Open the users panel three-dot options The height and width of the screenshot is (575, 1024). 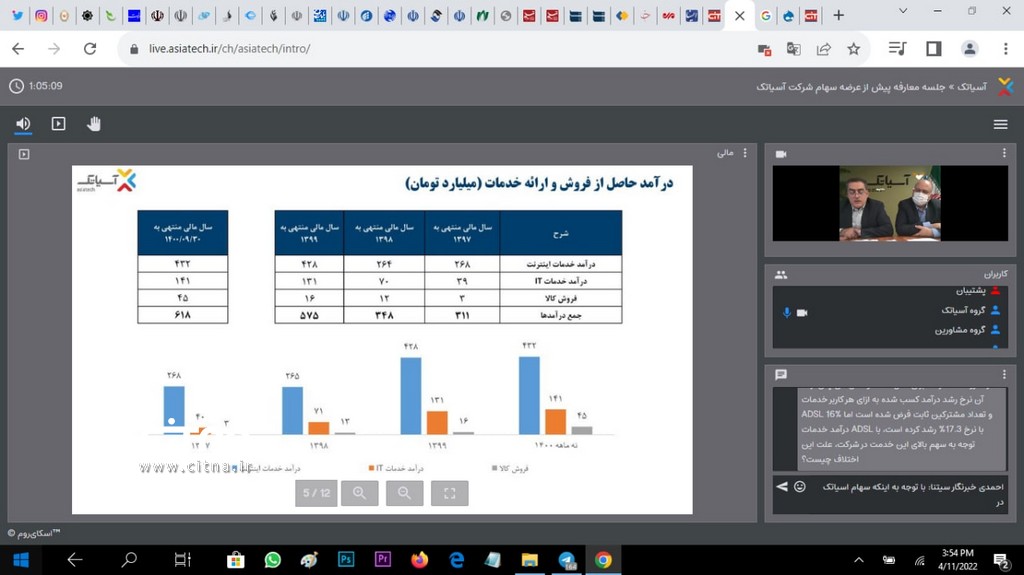(1005, 274)
